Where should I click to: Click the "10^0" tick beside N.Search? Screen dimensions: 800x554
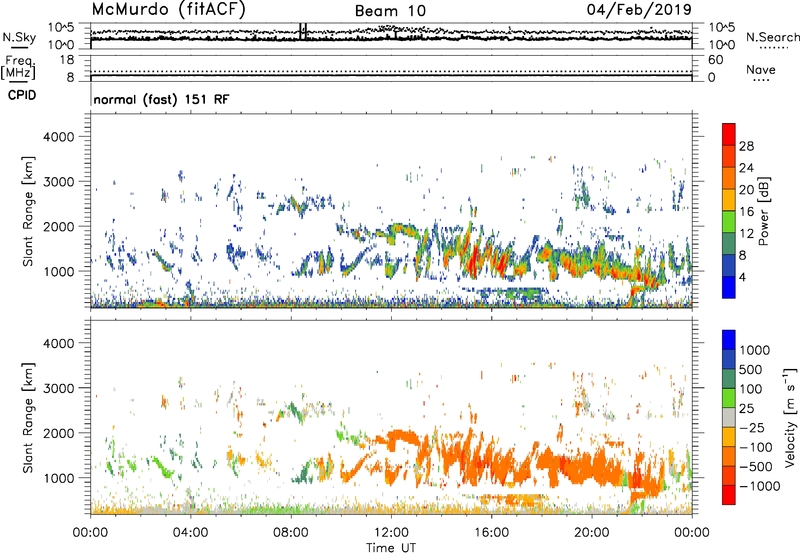(722, 45)
